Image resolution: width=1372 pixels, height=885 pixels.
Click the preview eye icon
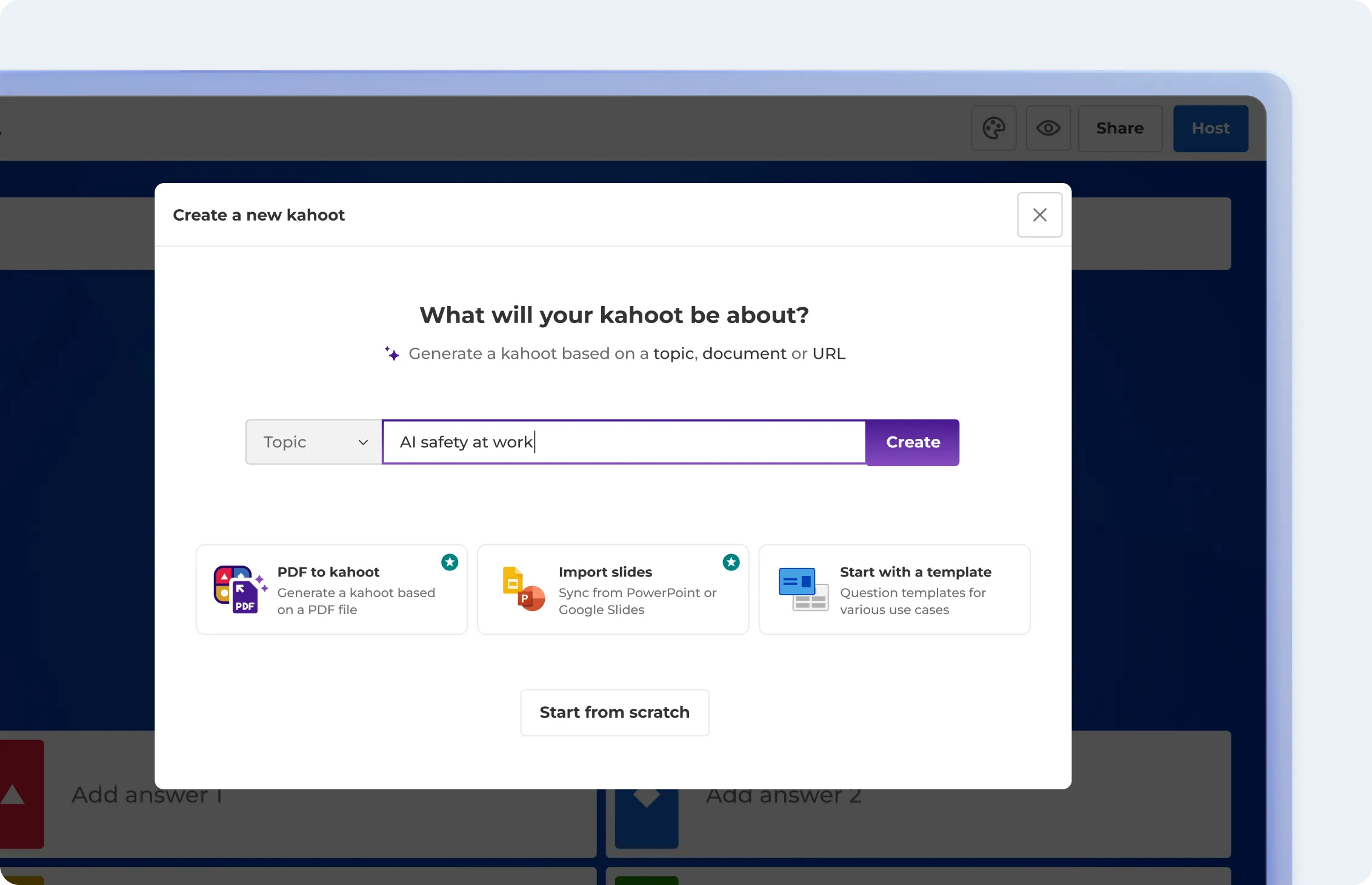click(1048, 128)
